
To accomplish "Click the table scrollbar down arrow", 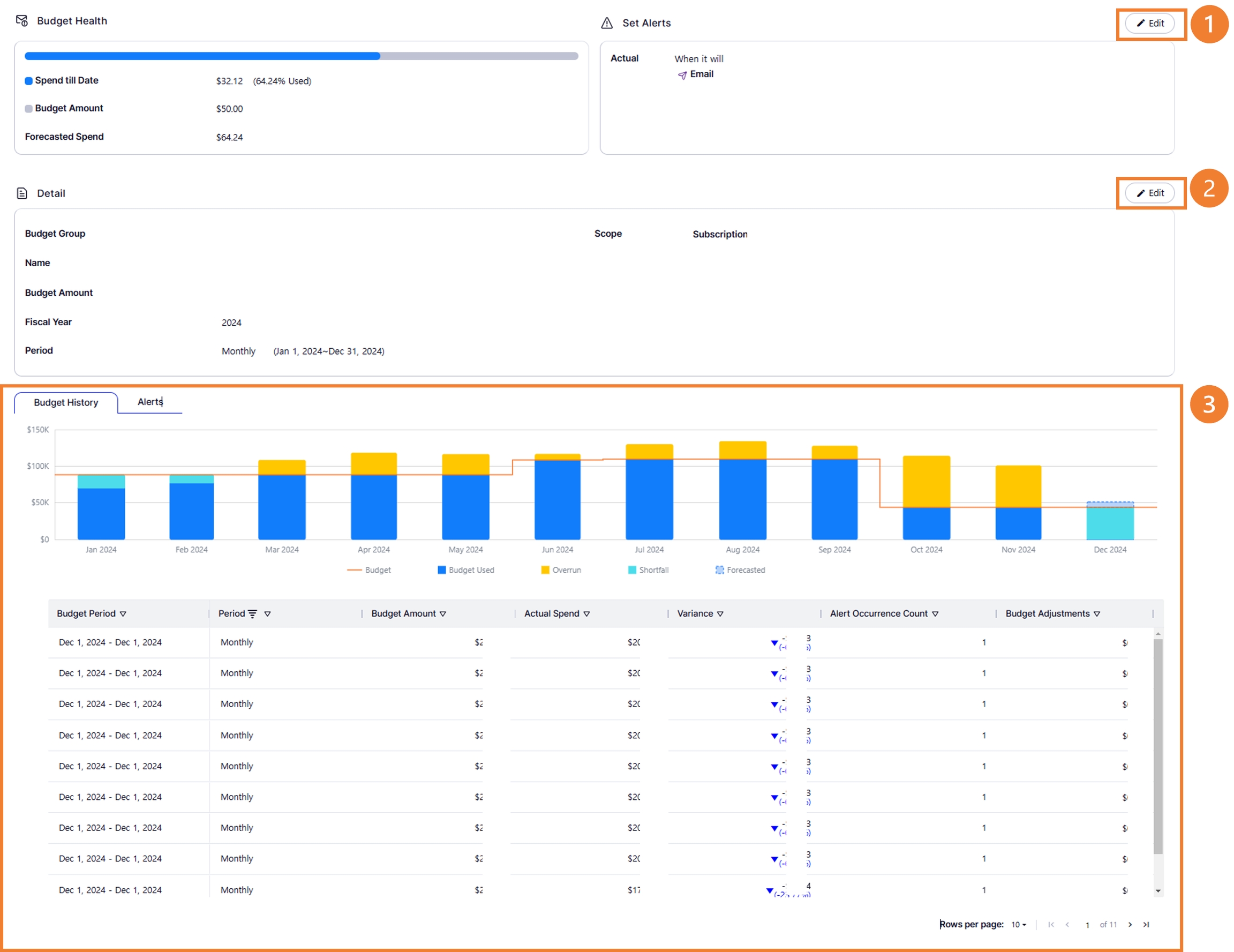I will (x=1158, y=891).
